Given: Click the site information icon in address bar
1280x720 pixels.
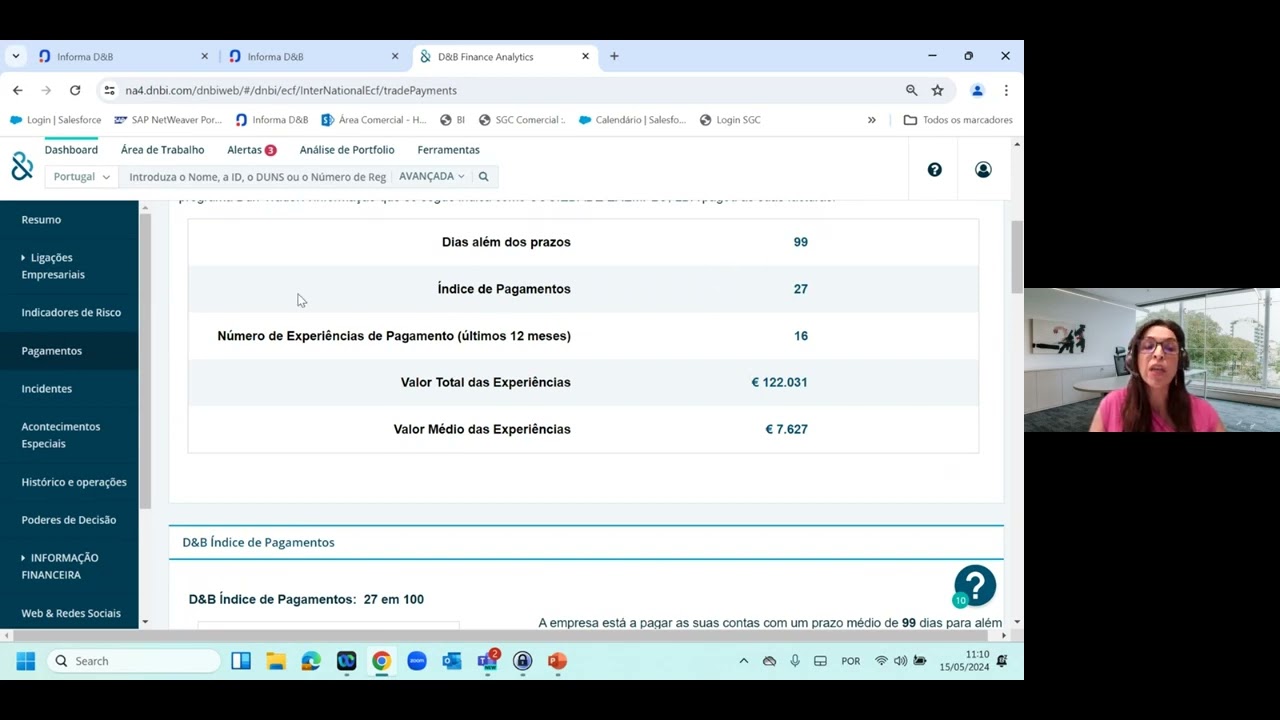Looking at the screenshot, I should coord(109,90).
